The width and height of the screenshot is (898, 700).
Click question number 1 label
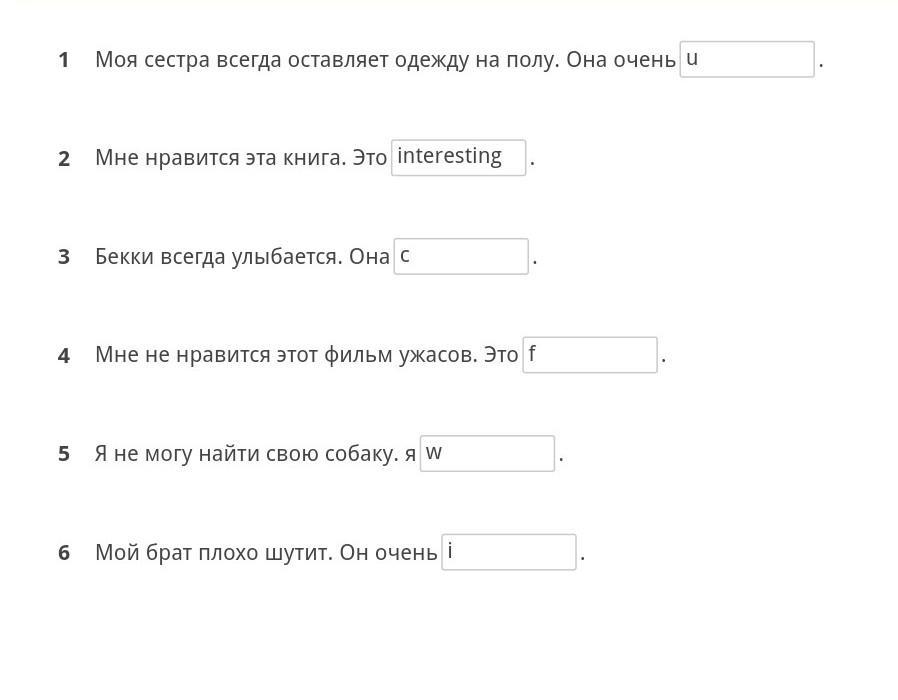point(64,60)
